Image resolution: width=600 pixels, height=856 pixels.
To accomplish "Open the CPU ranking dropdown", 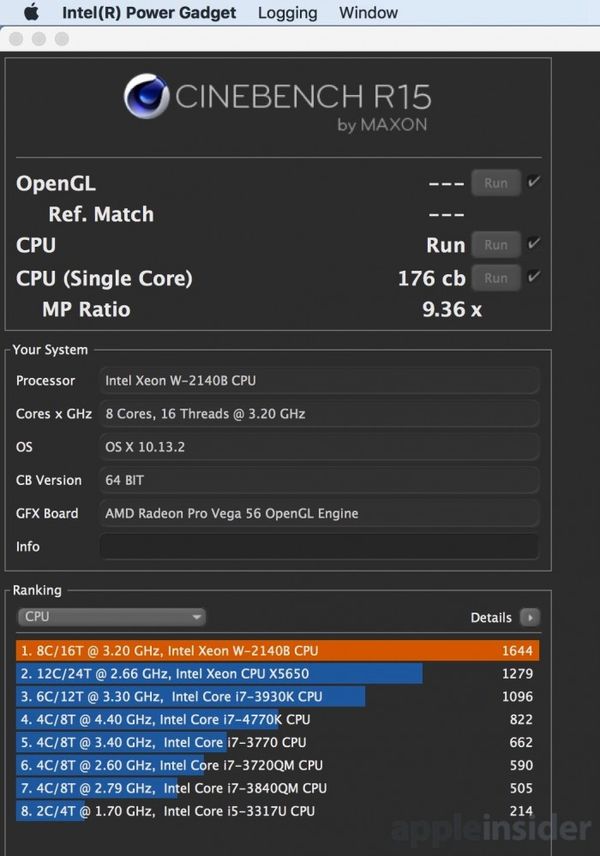I will (x=112, y=617).
